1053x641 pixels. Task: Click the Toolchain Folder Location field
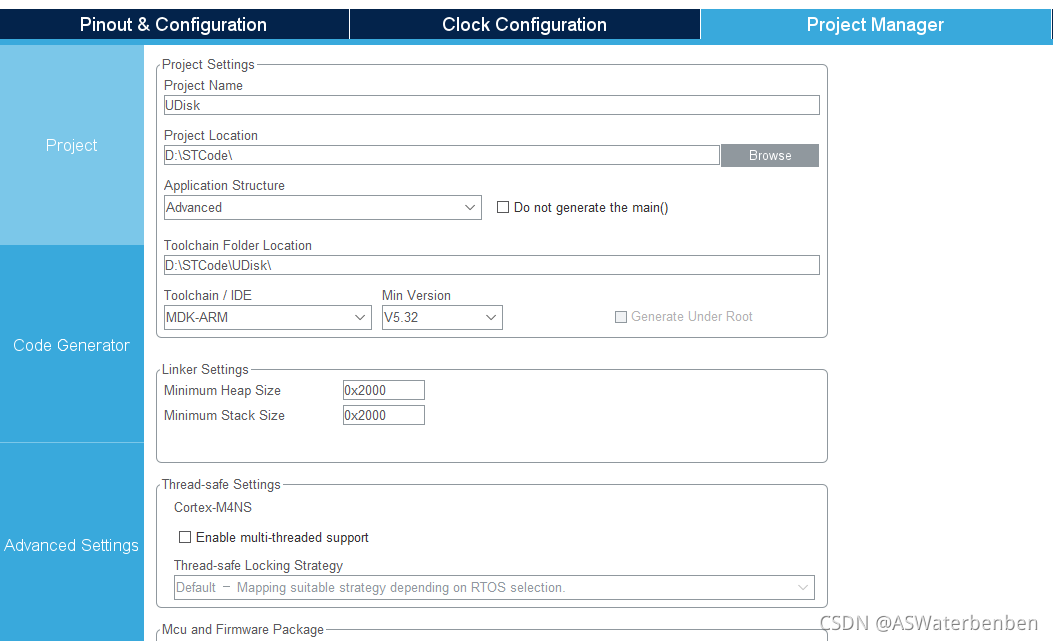[x=492, y=265]
